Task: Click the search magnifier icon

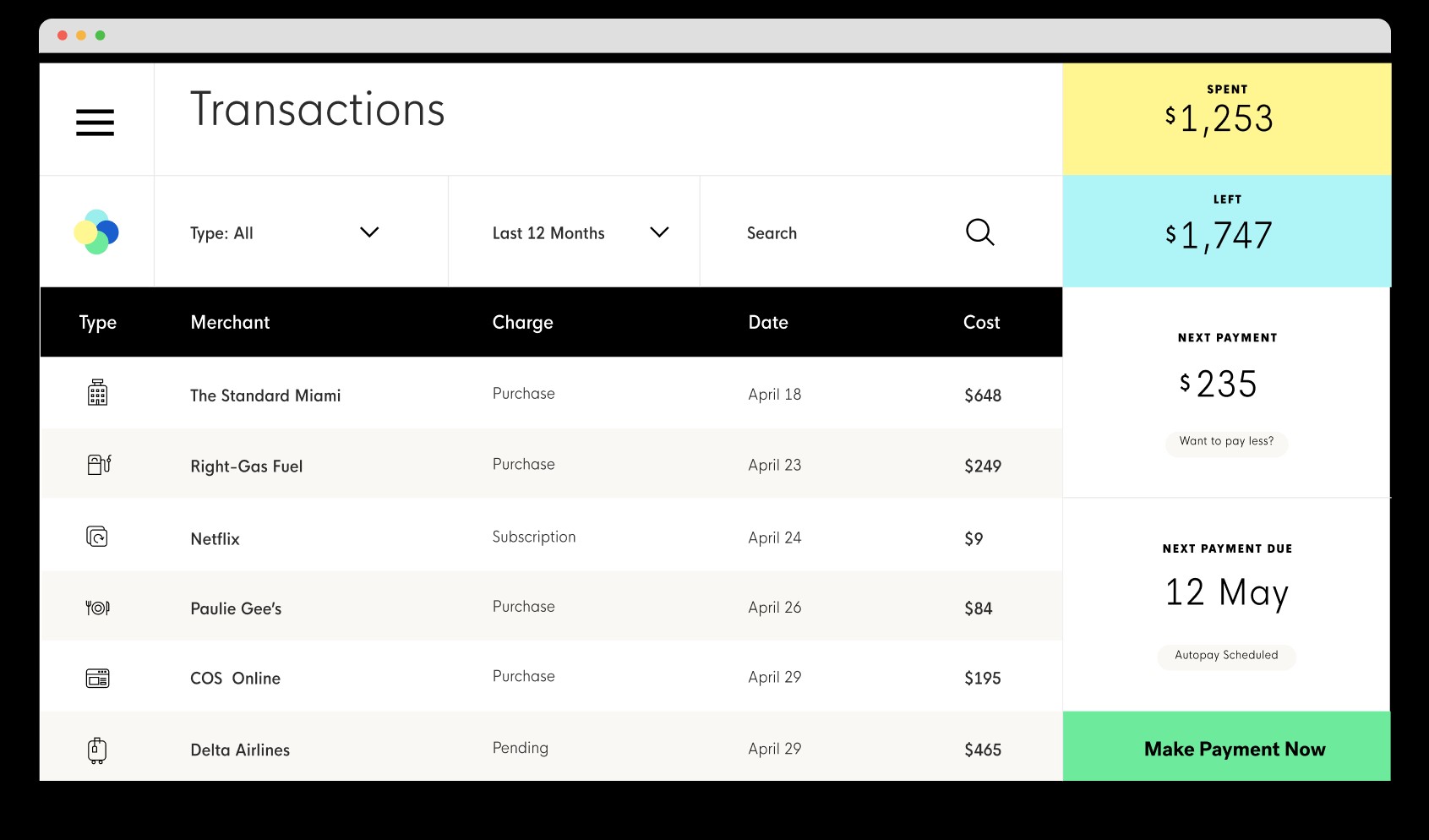Action: (x=979, y=232)
